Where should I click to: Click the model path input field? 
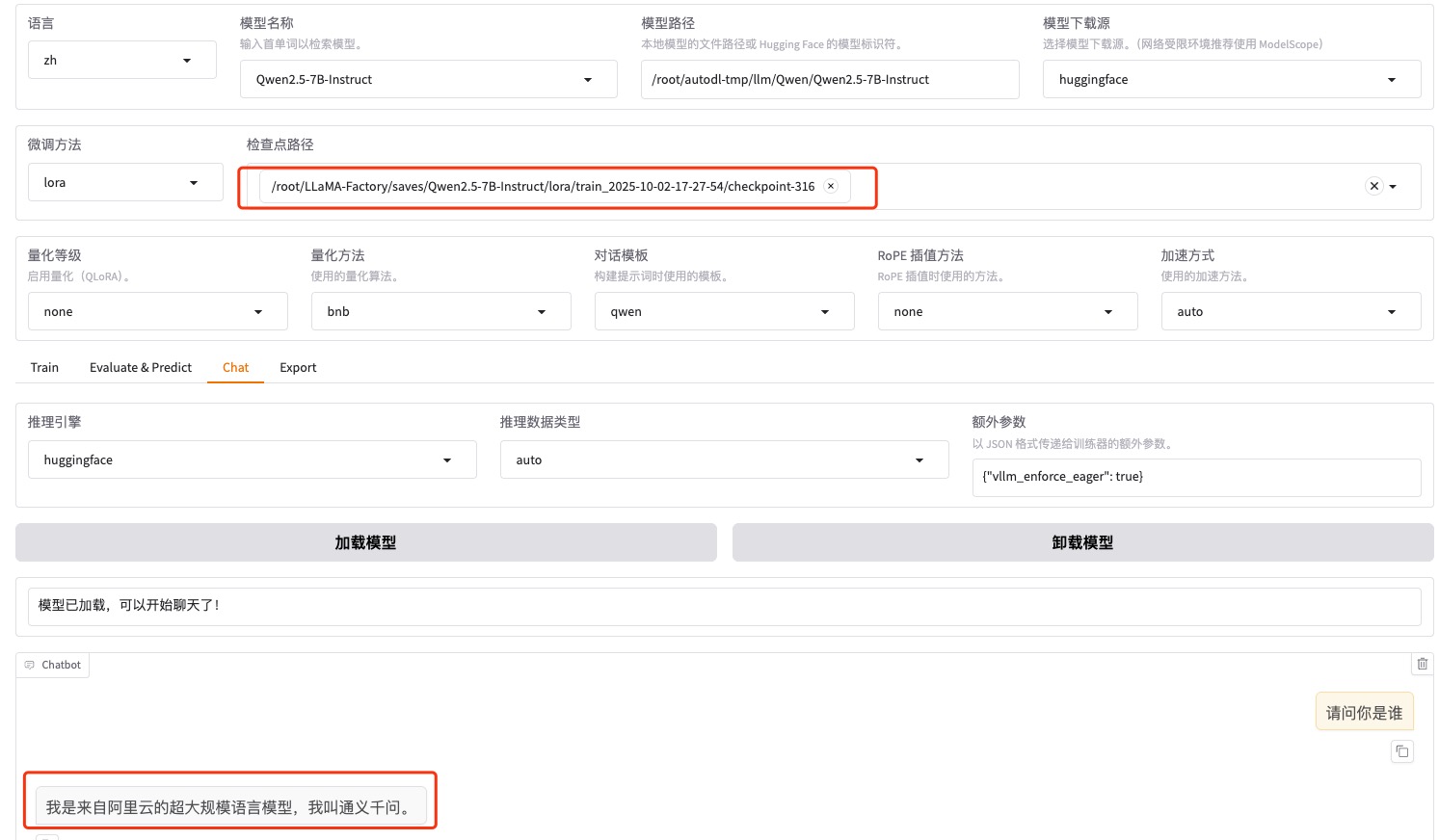tap(829, 79)
